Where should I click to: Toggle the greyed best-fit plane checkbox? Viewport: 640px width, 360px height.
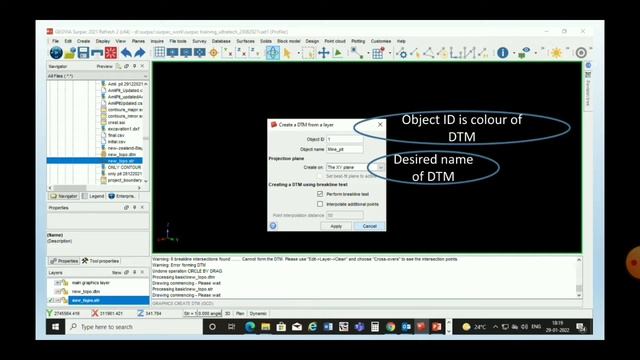tap(320, 176)
